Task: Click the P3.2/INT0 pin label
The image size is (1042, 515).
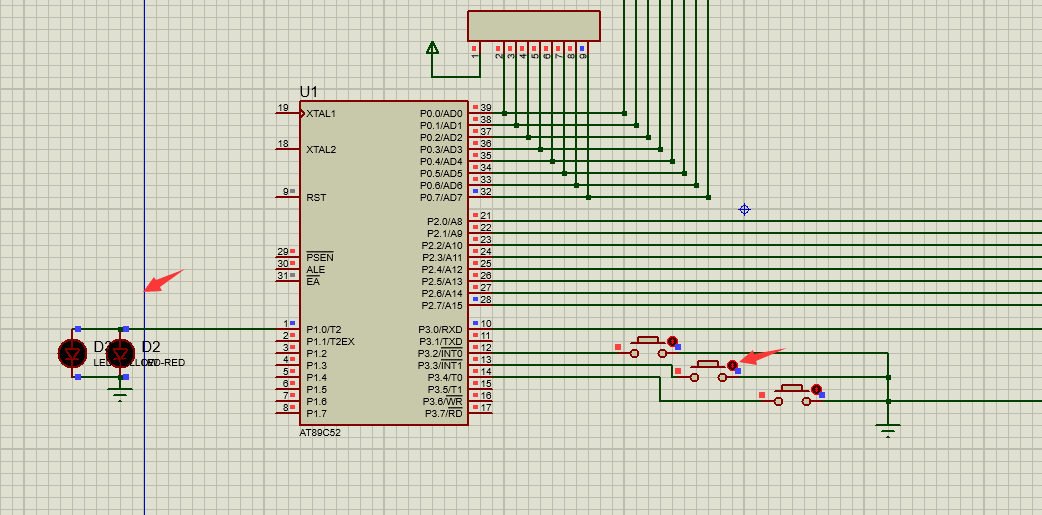Action: [x=440, y=353]
